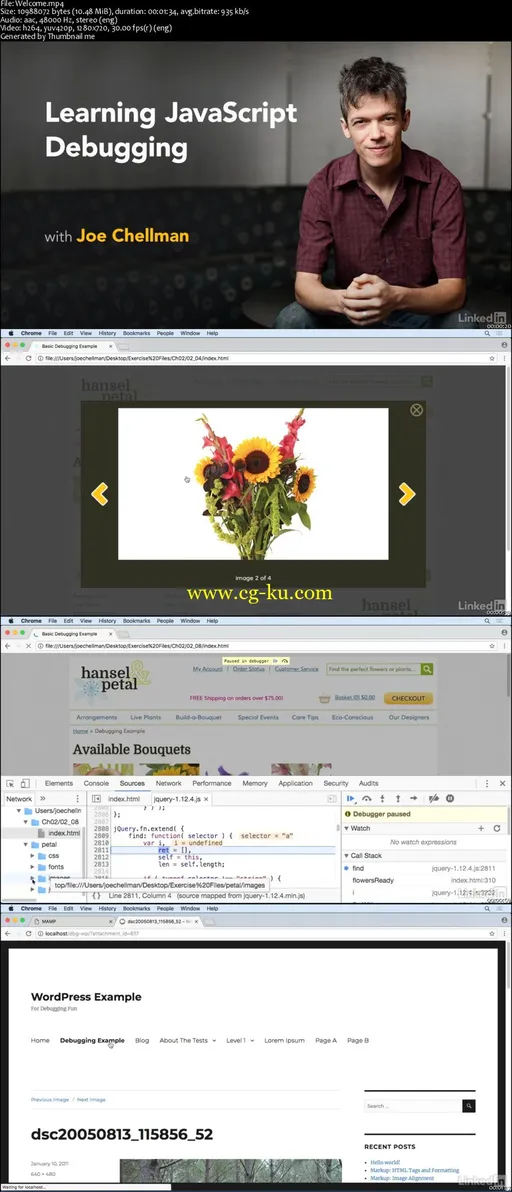Bookmark the WordPress page with star icon
The width and height of the screenshot is (512, 1192).
(494, 933)
